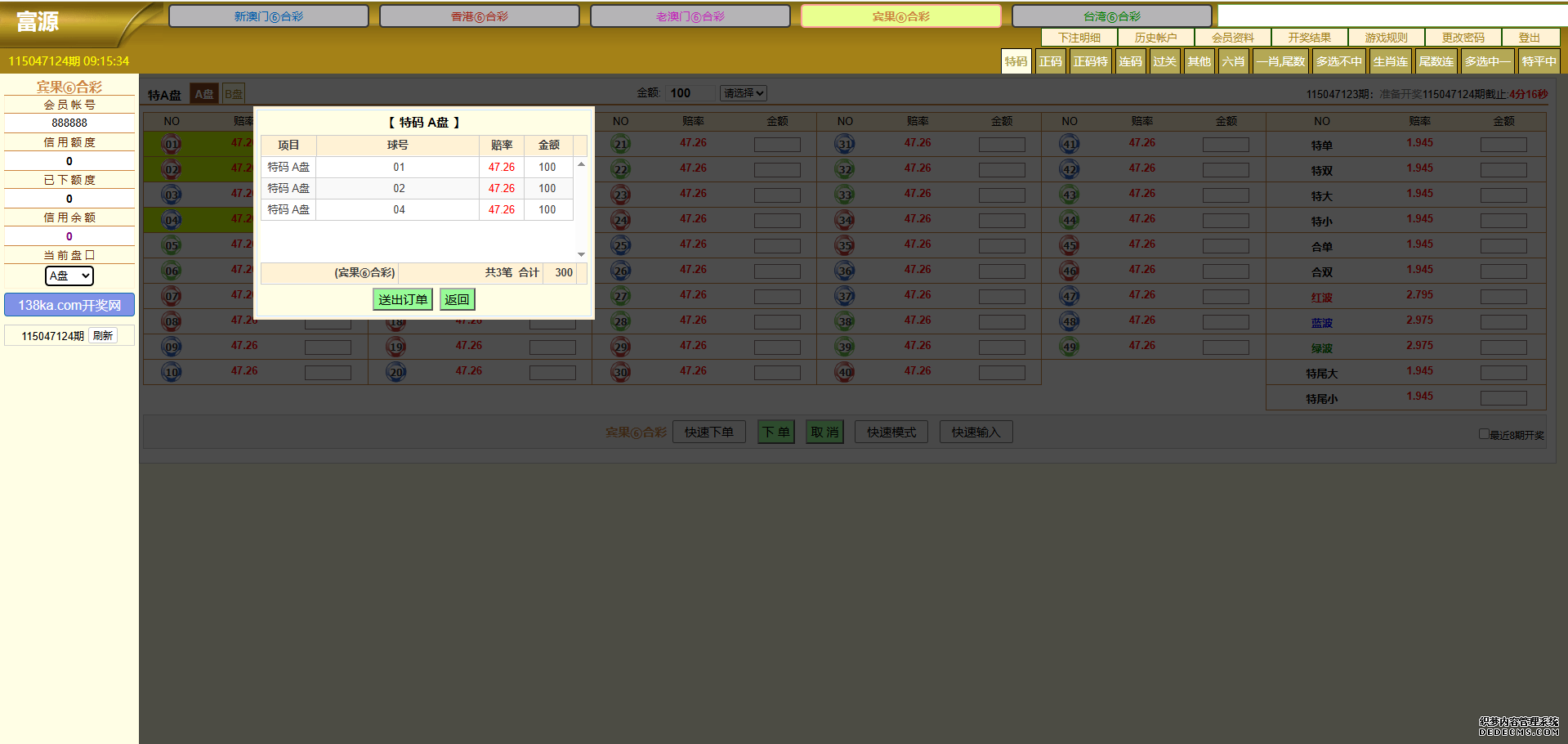The height and width of the screenshot is (744, 1568).
Task: Select number ball 31
Action: point(845,145)
